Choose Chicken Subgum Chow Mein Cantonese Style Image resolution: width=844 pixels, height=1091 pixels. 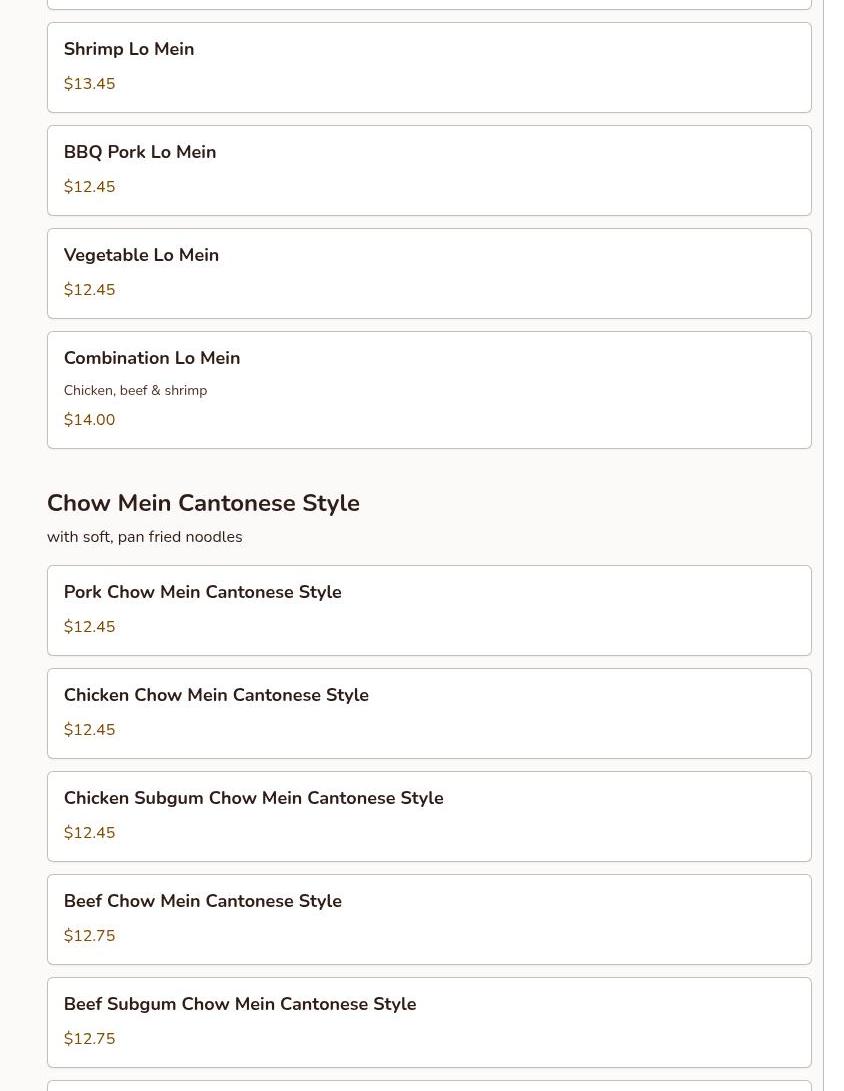point(429,816)
